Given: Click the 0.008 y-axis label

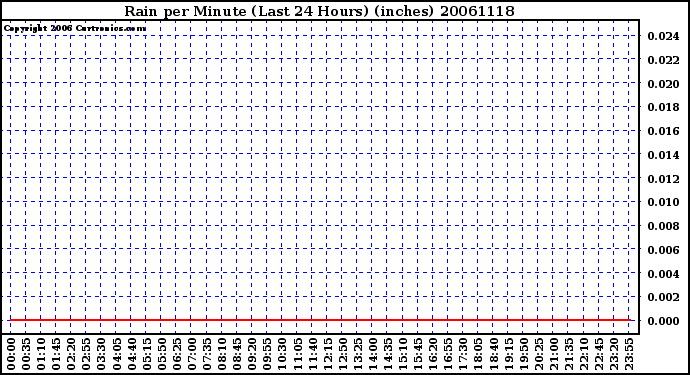Looking at the screenshot, I should tap(663, 226).
